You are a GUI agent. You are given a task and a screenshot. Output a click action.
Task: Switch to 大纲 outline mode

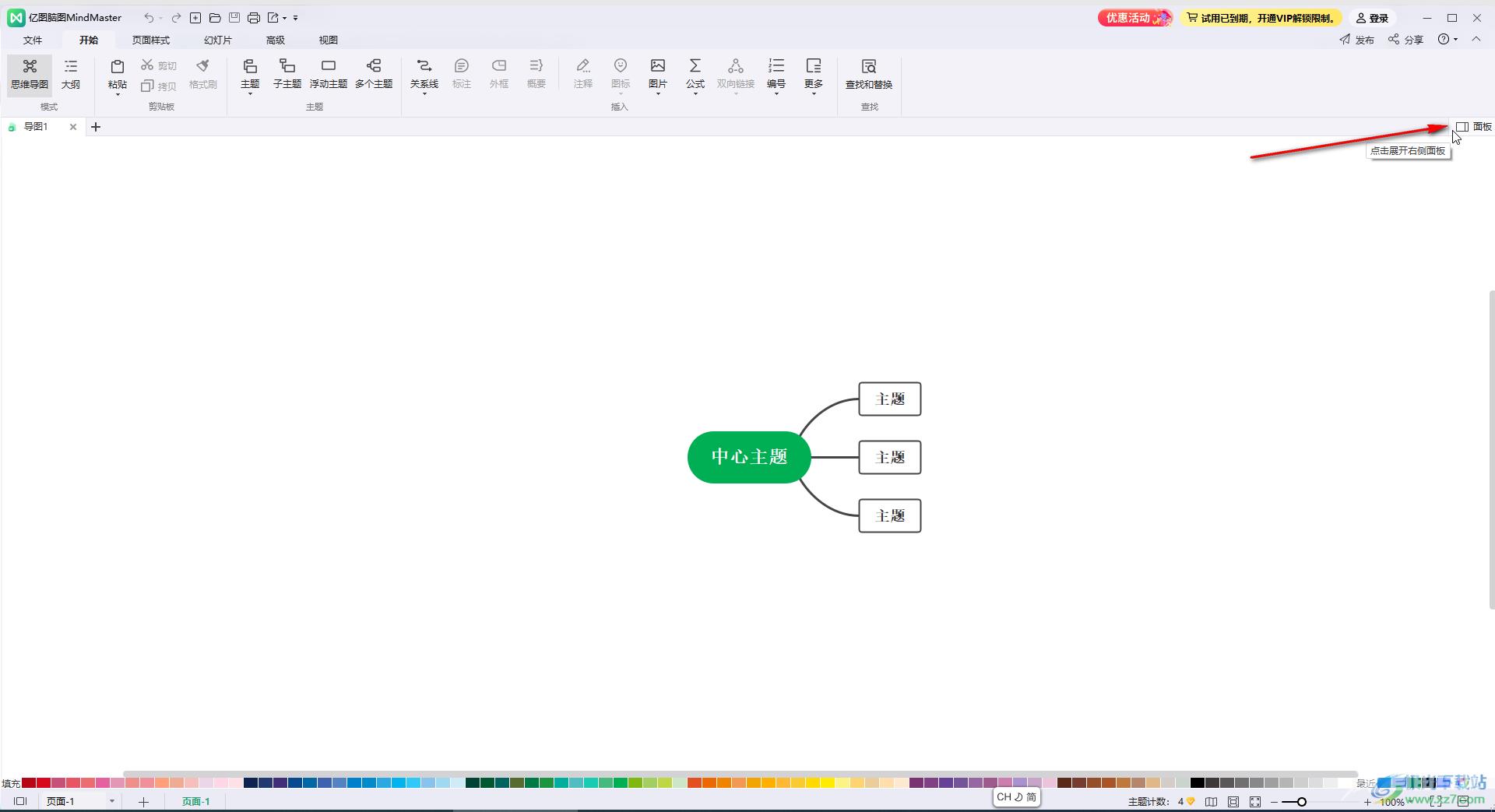click(x=71, y=75)
